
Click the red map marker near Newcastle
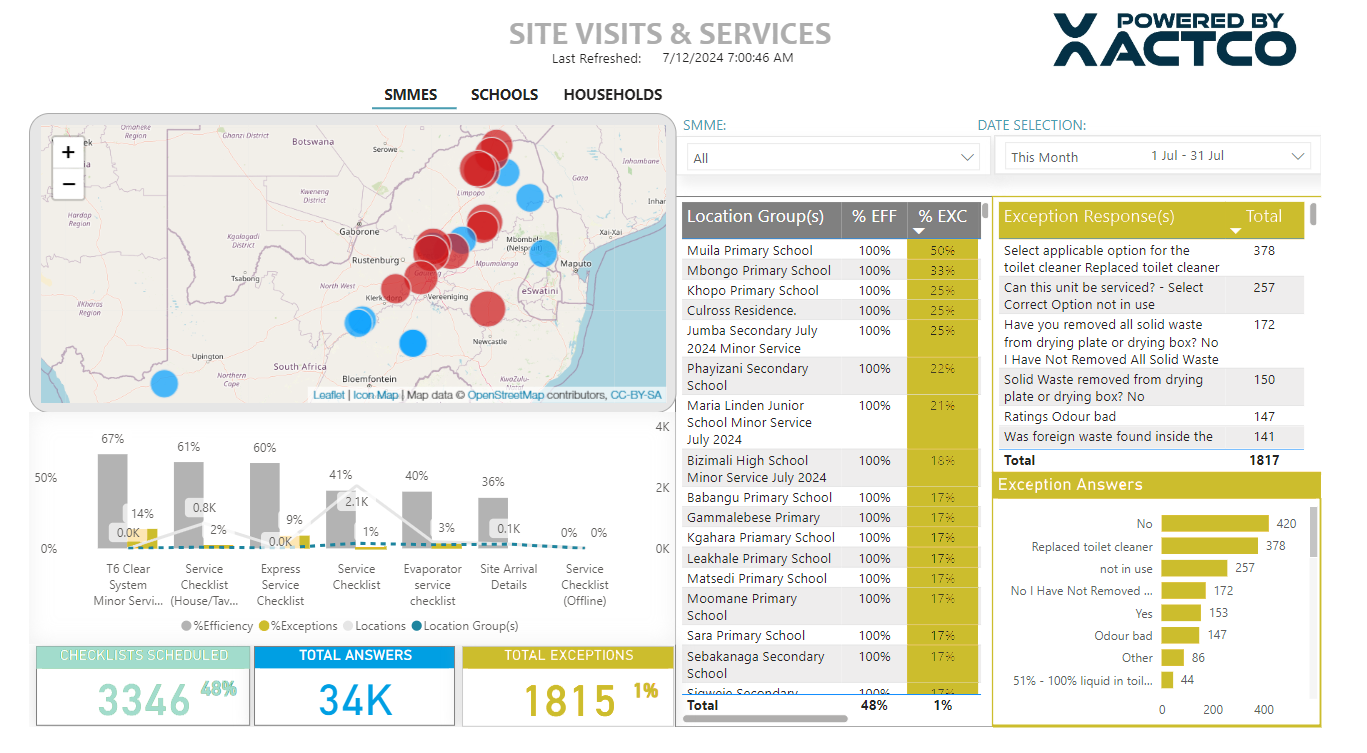(x=488, y=310)
